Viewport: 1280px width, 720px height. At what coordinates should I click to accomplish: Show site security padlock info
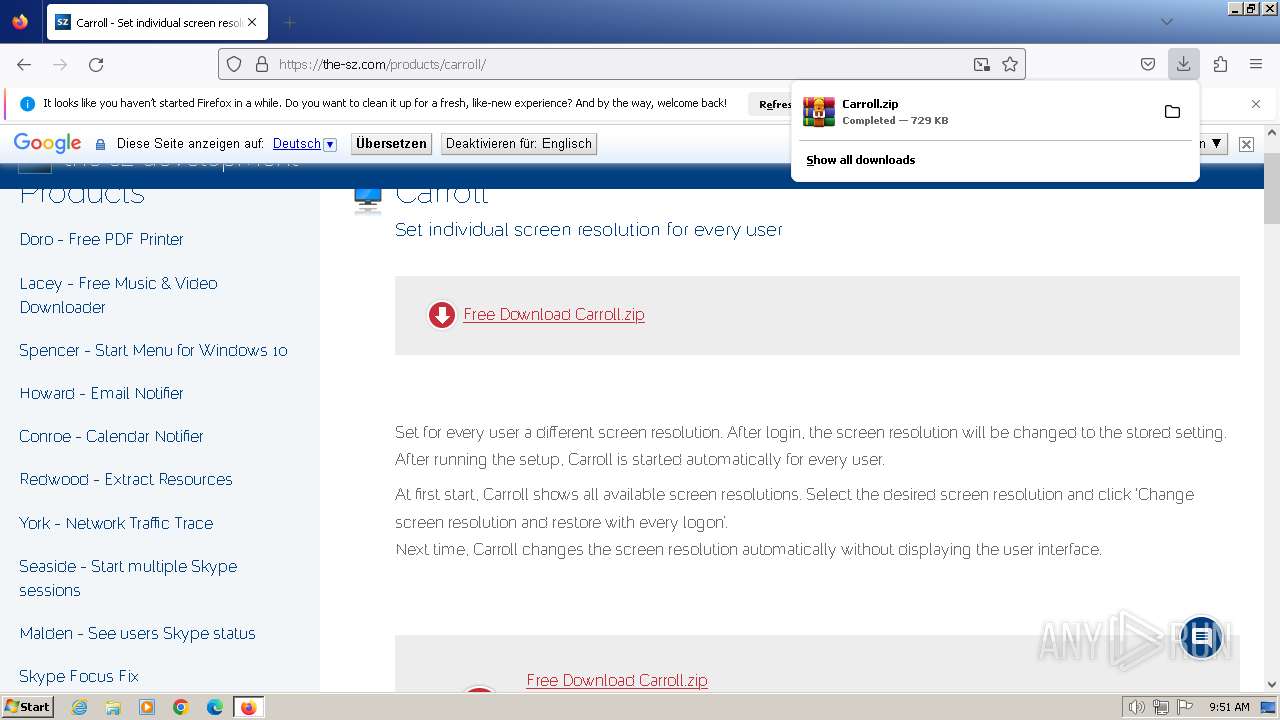click(262, 64)
